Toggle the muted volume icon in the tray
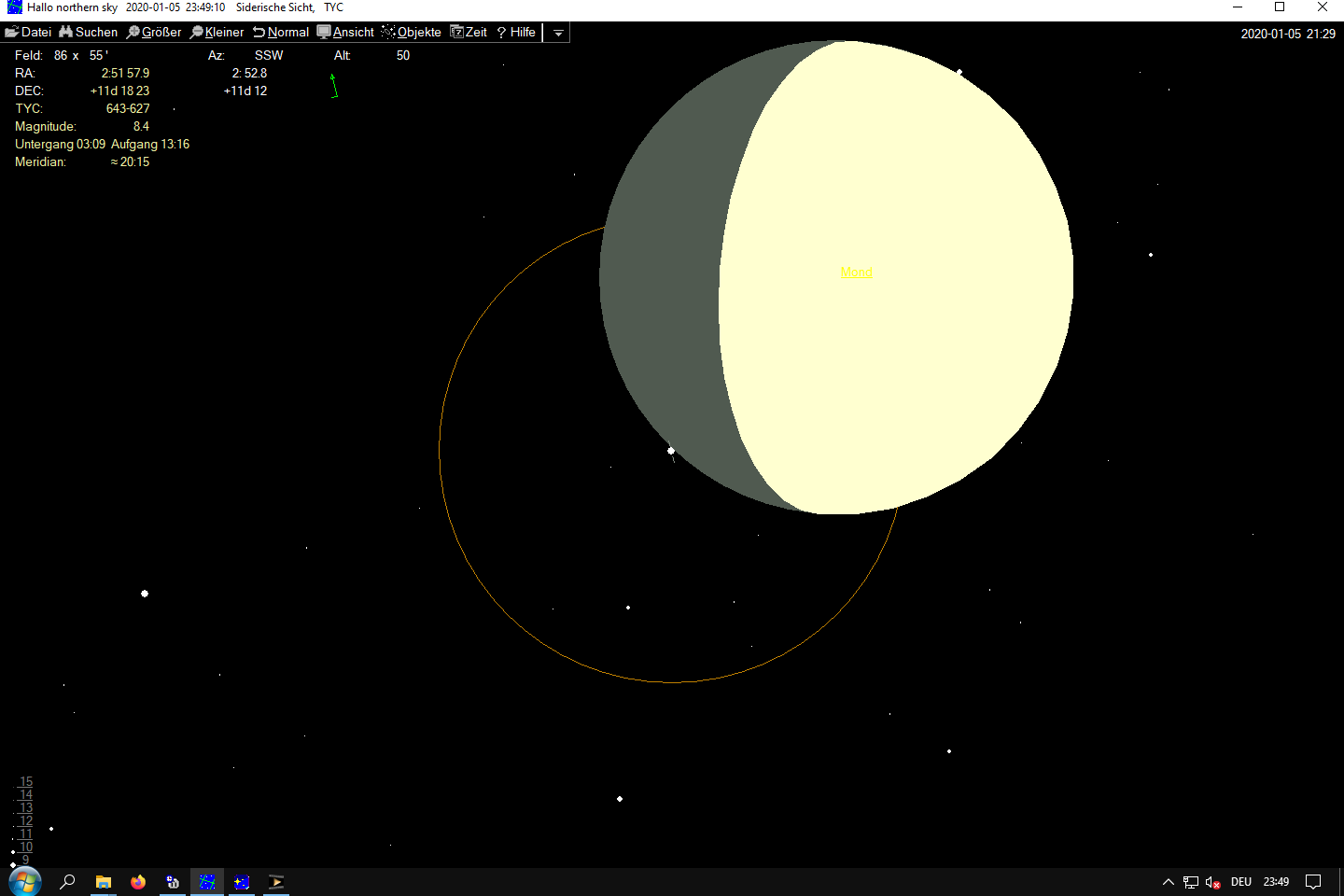The height and width of the screenshot is (896, 1344). pos(1212,882)
